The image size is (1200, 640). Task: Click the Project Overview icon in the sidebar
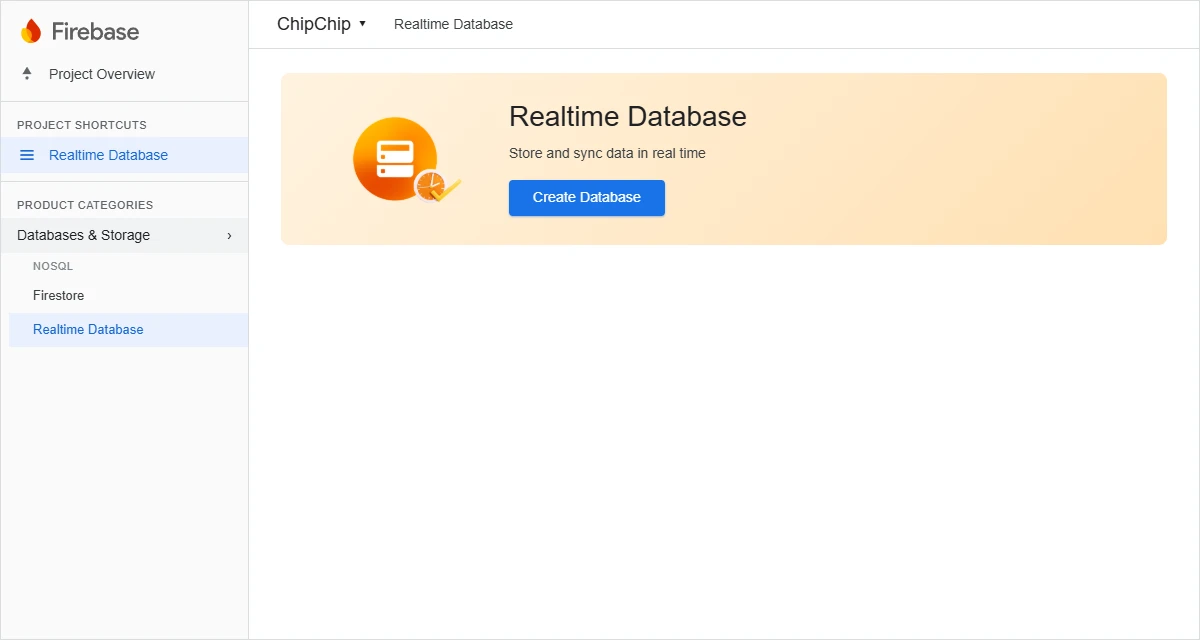click(27, 74)
